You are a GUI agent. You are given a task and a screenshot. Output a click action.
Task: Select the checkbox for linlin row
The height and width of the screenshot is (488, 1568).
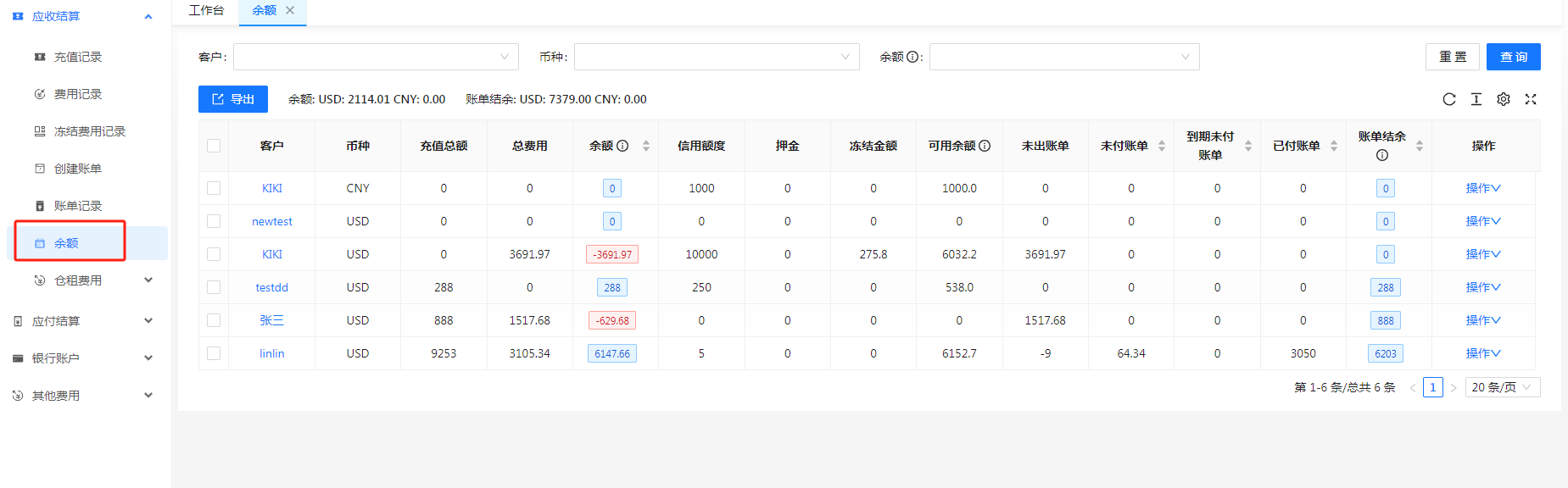click(x=214, y=353)
